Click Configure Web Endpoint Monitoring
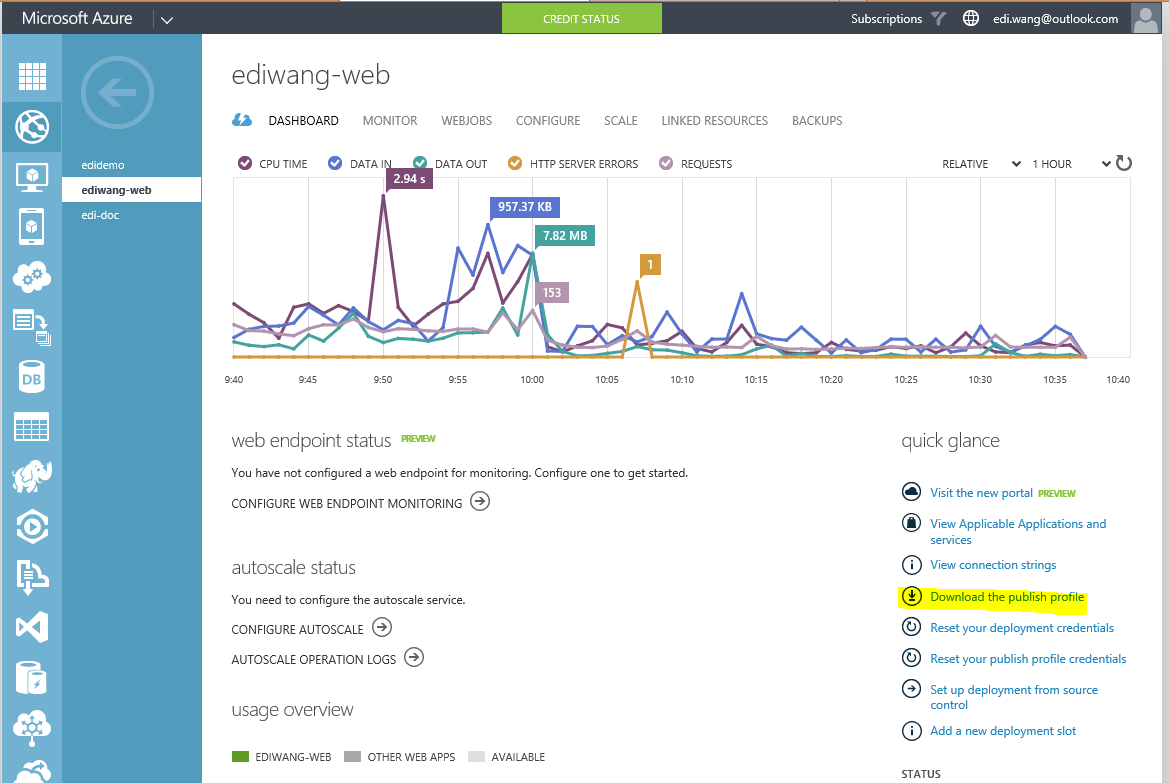 361,503
